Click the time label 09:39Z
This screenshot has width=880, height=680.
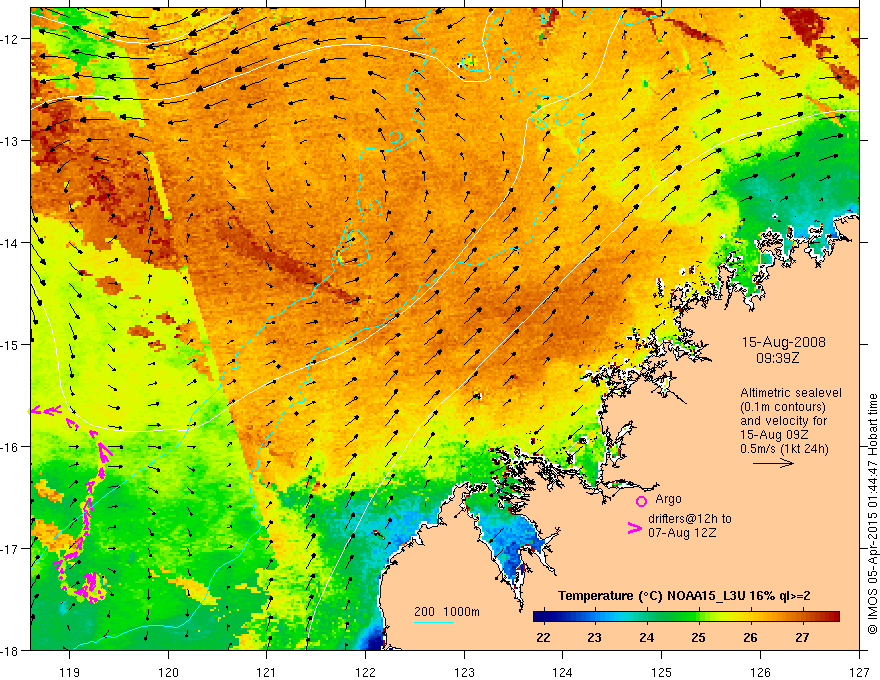point(777,357)
